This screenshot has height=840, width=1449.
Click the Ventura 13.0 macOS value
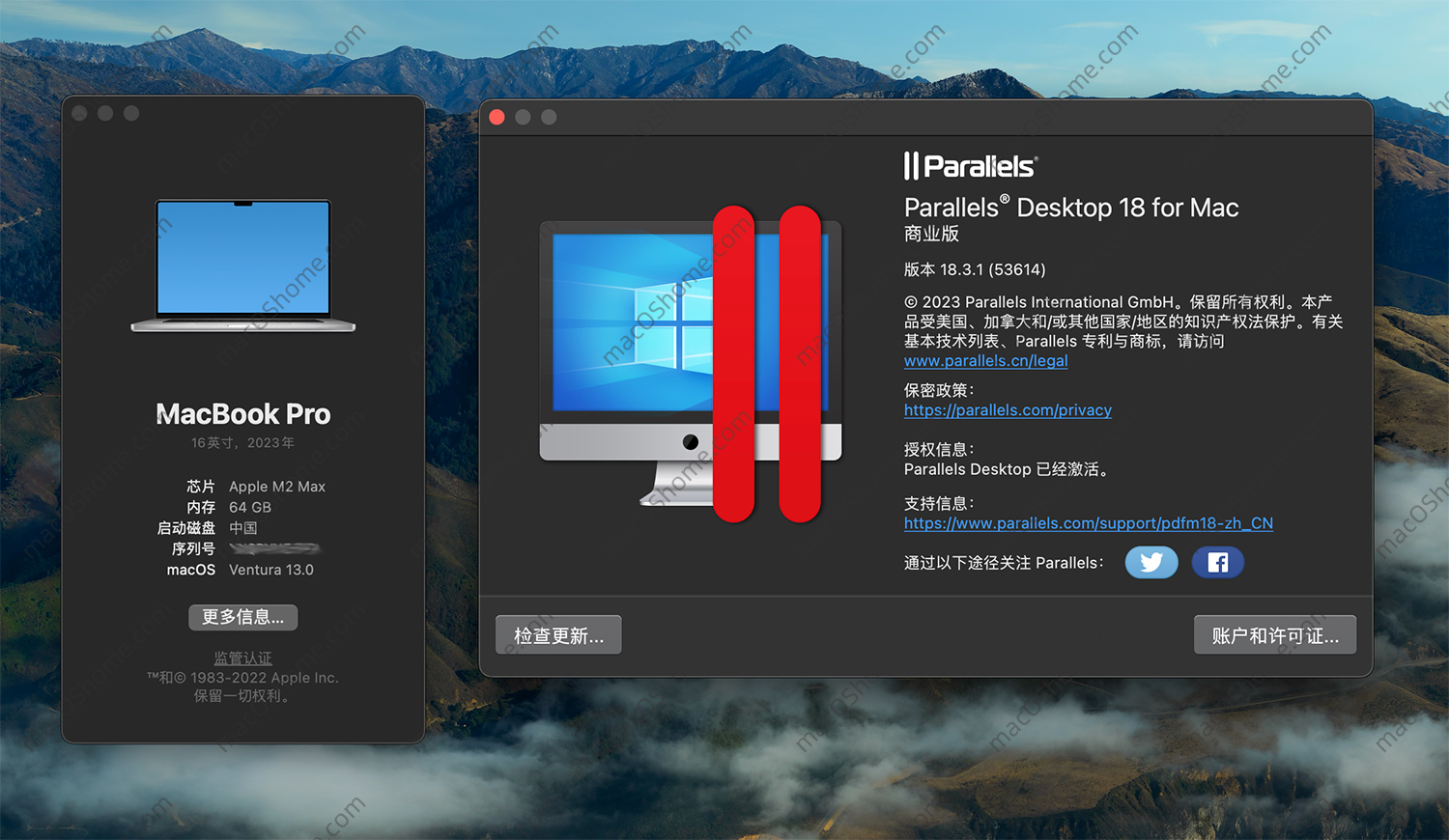click(271, 570)
